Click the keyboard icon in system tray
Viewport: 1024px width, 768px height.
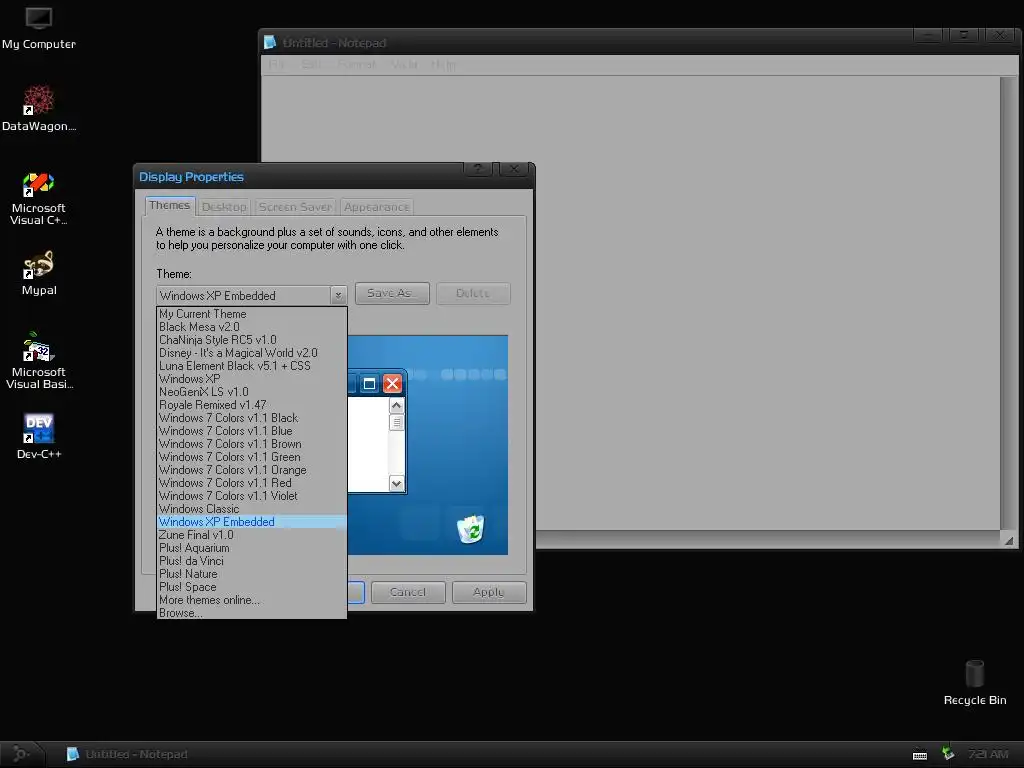[920, 755]
